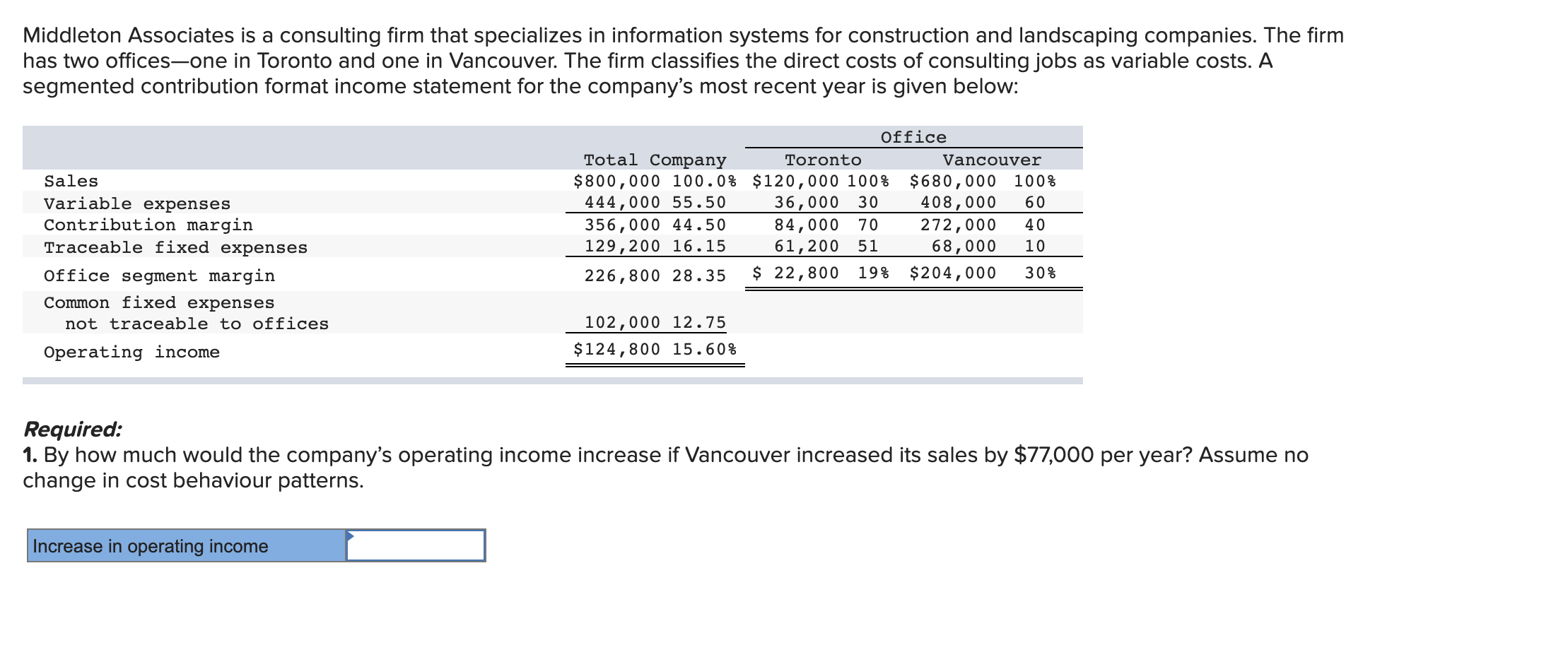The image size is (1568, 657).
Task: Click the 'Contribution margin' row label
Action: click(x=148, y=225)
